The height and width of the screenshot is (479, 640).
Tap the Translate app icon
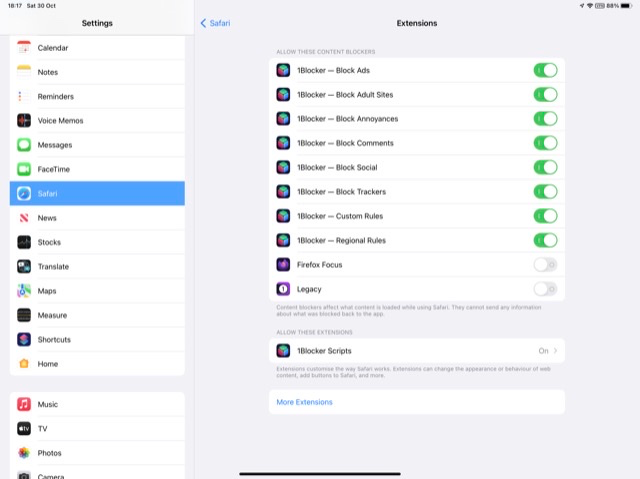pos(24,266)
